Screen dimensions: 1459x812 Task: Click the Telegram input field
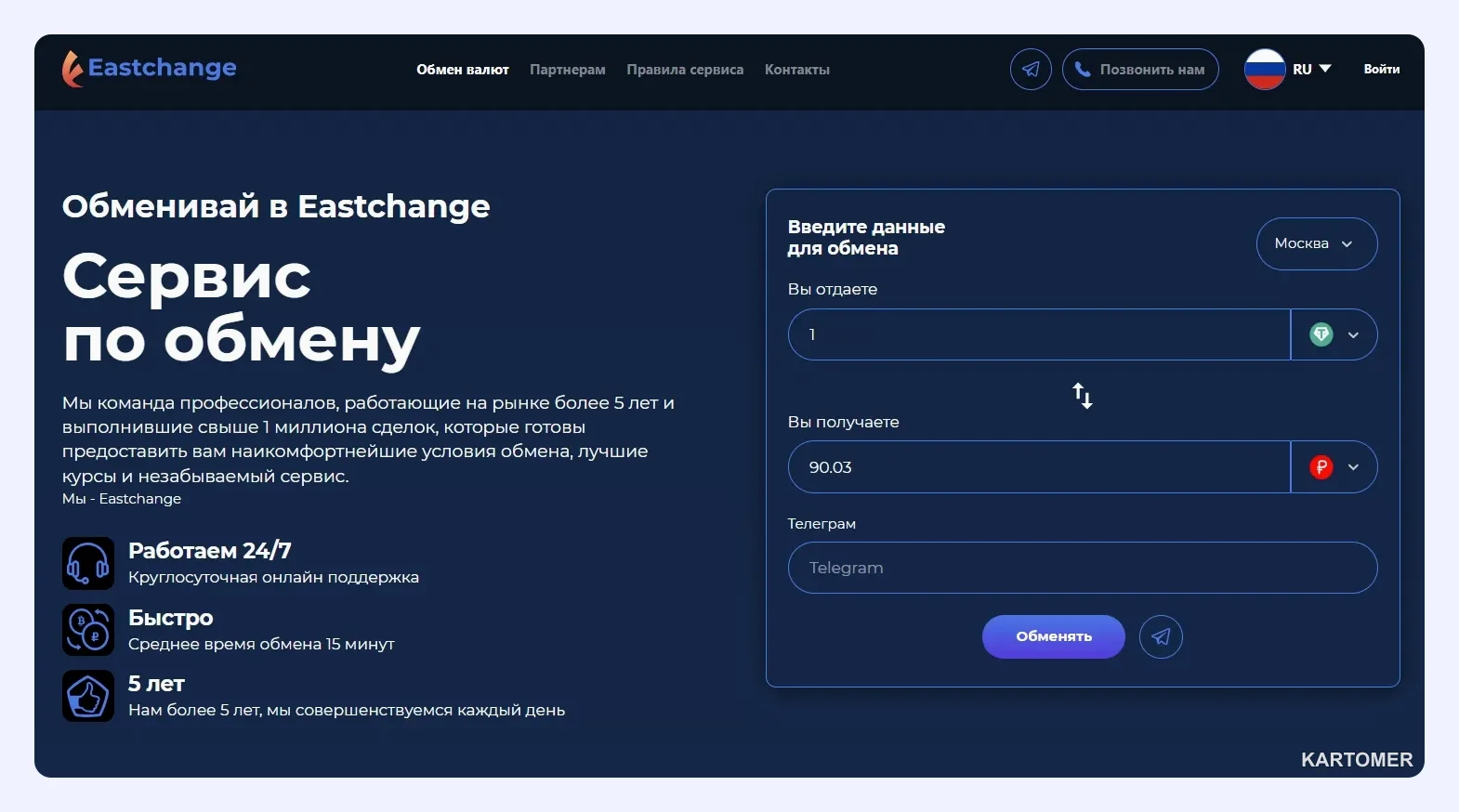(1083, 568)
